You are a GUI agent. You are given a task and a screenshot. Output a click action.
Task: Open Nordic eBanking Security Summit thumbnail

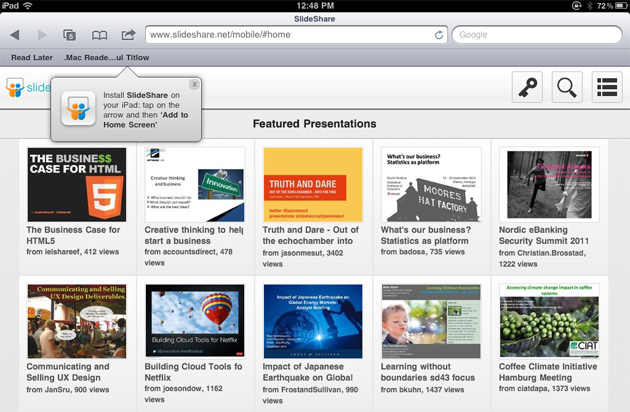549,184
